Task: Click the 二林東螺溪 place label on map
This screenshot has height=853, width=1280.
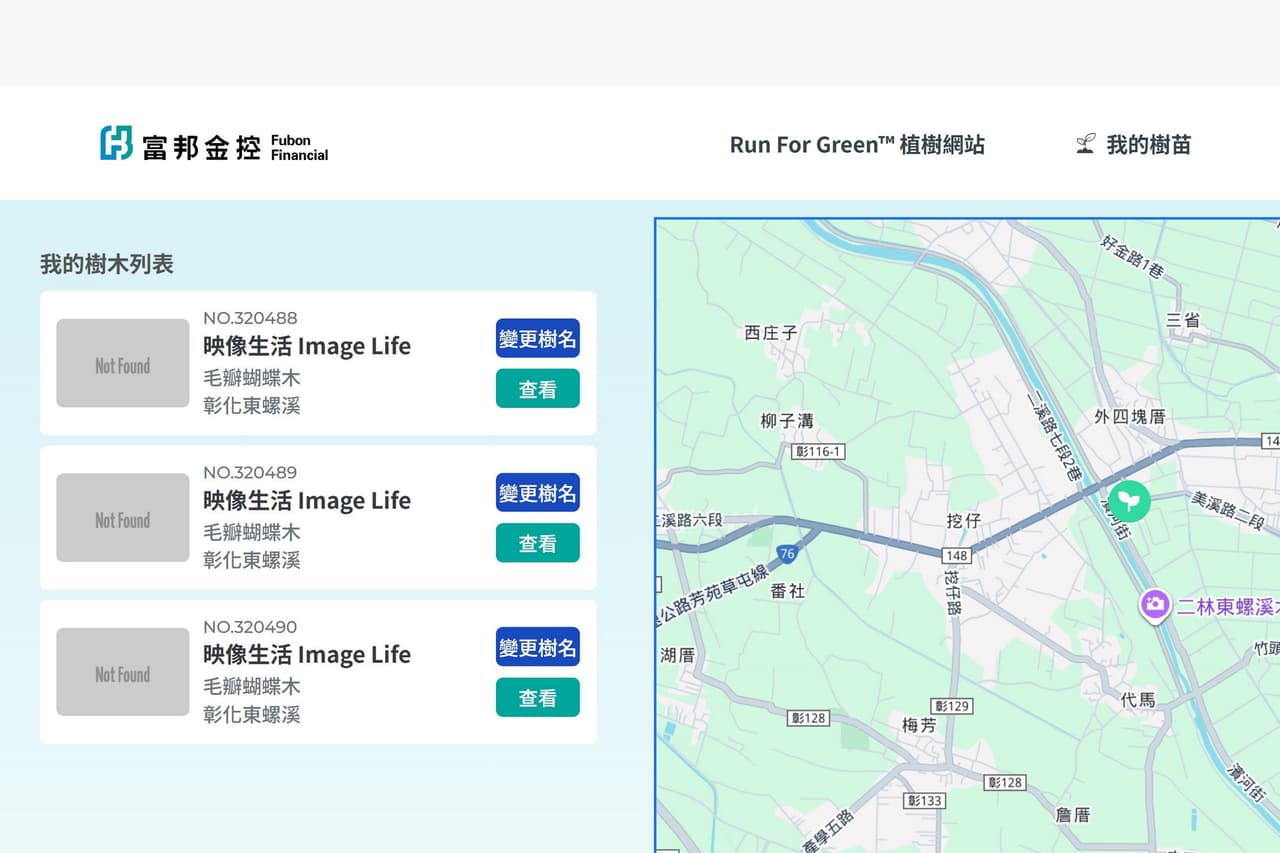Action: [1229, 606]
